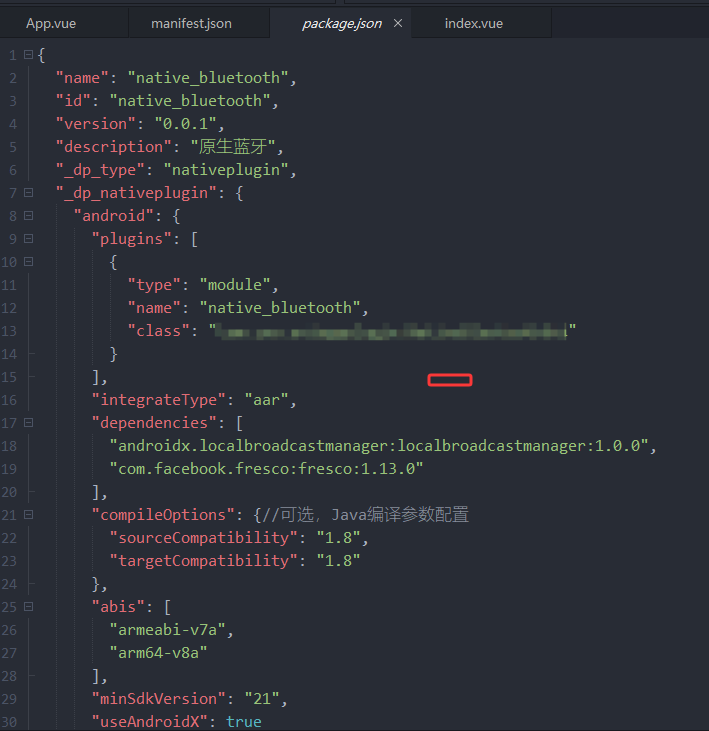This screenshot has width=709, height=731.
Task: Fold the "android" object on line 8
Action: tap(28, 216)
